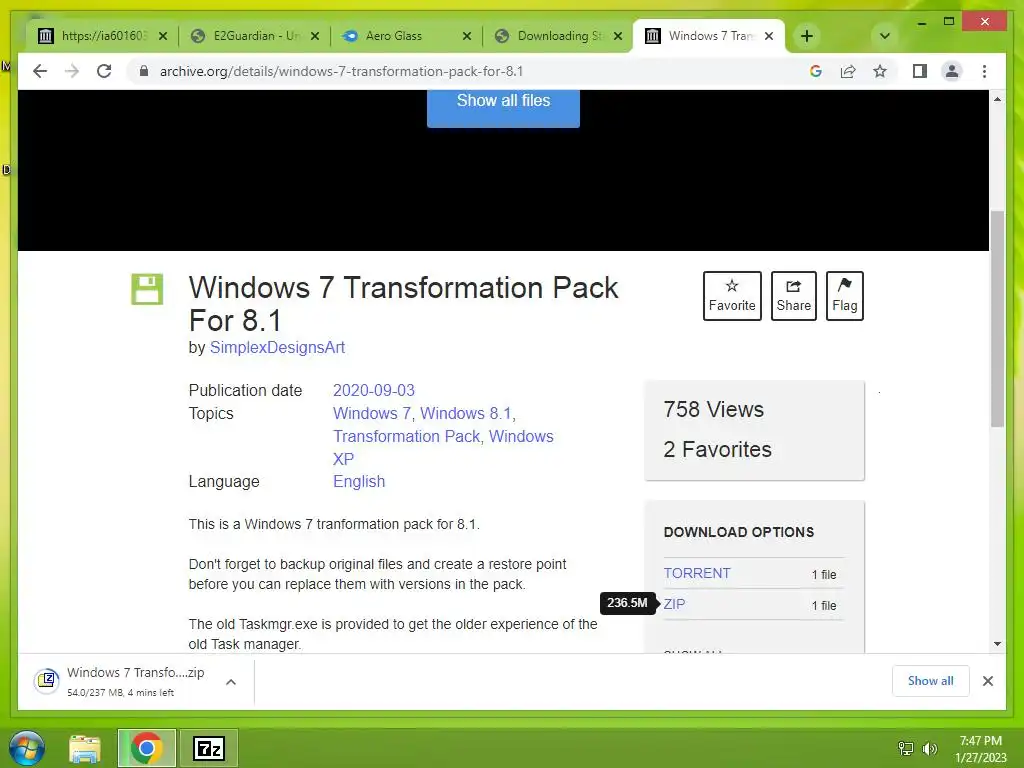Open the Chrome profile avatar
1024x768 pixels.
tap(952, 71)
